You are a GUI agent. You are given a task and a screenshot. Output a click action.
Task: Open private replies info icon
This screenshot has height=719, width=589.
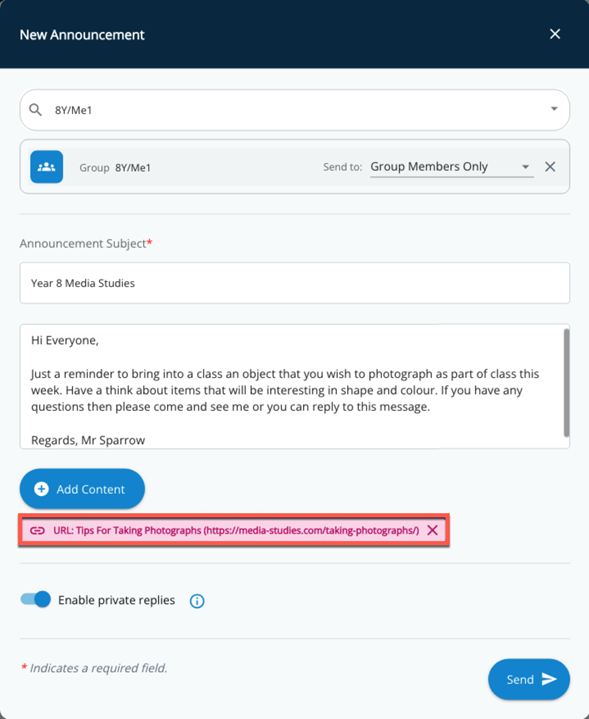[197, 601]
